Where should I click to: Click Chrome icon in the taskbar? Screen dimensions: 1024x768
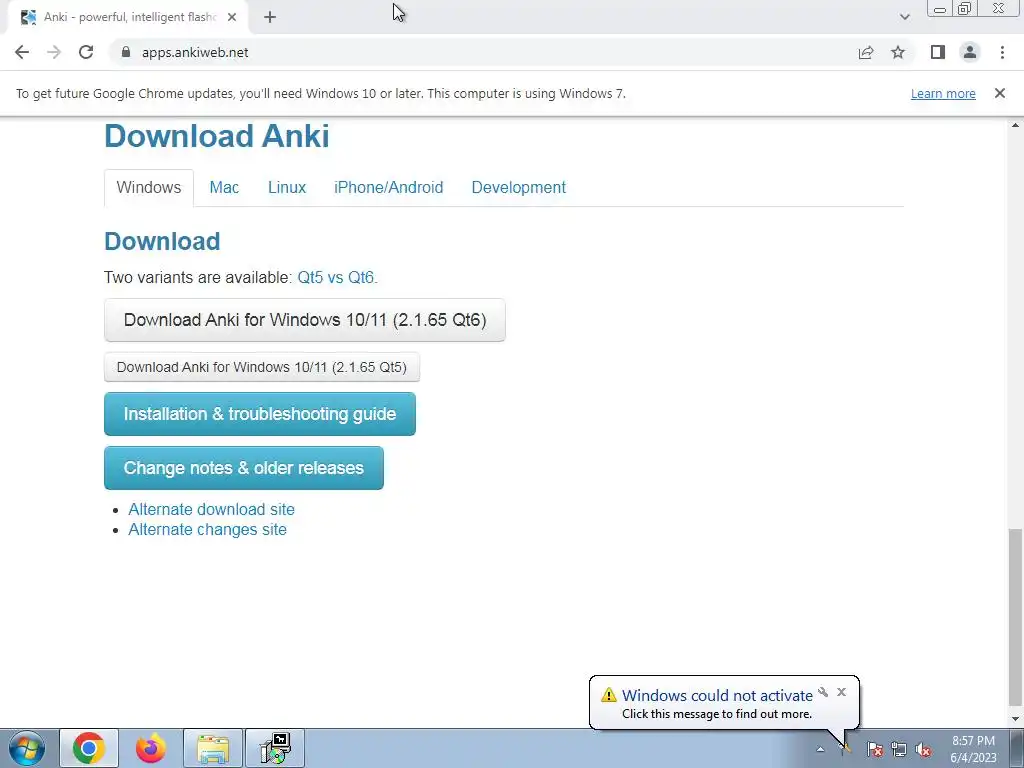coord(89,748)
